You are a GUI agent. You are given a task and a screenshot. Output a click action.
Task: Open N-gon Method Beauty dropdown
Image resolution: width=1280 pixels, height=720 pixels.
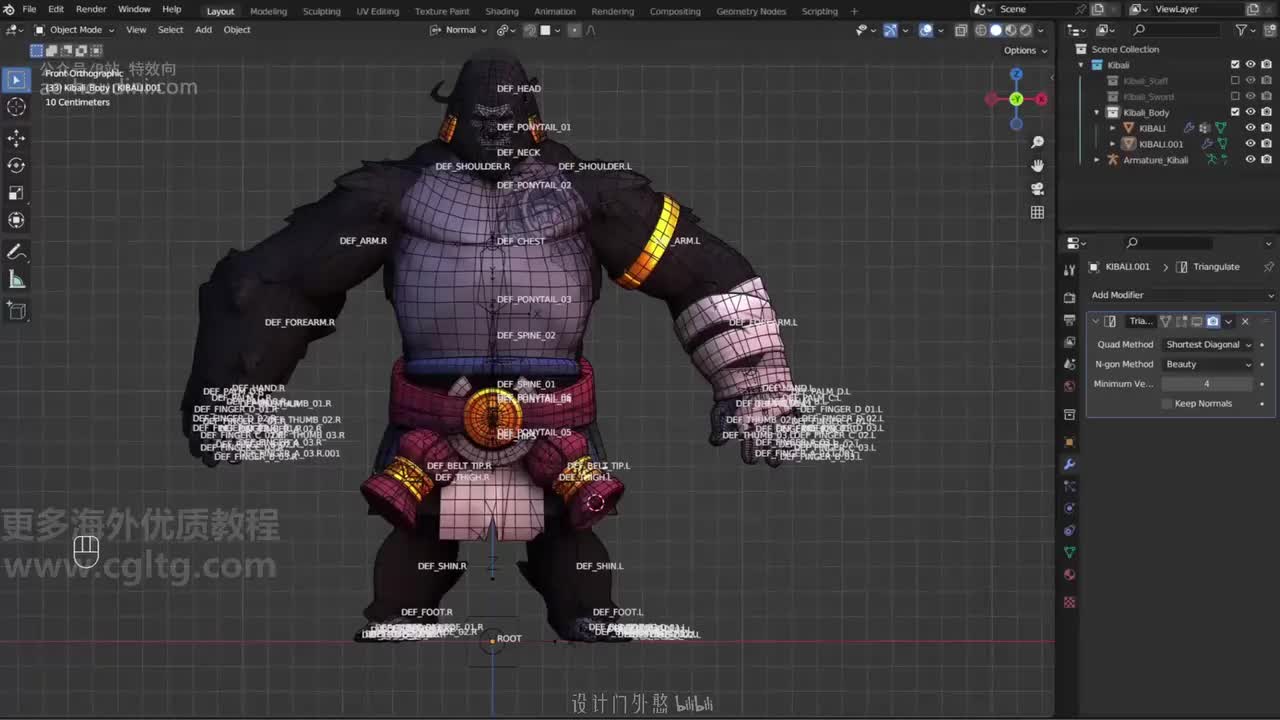tap(1208, 364)
